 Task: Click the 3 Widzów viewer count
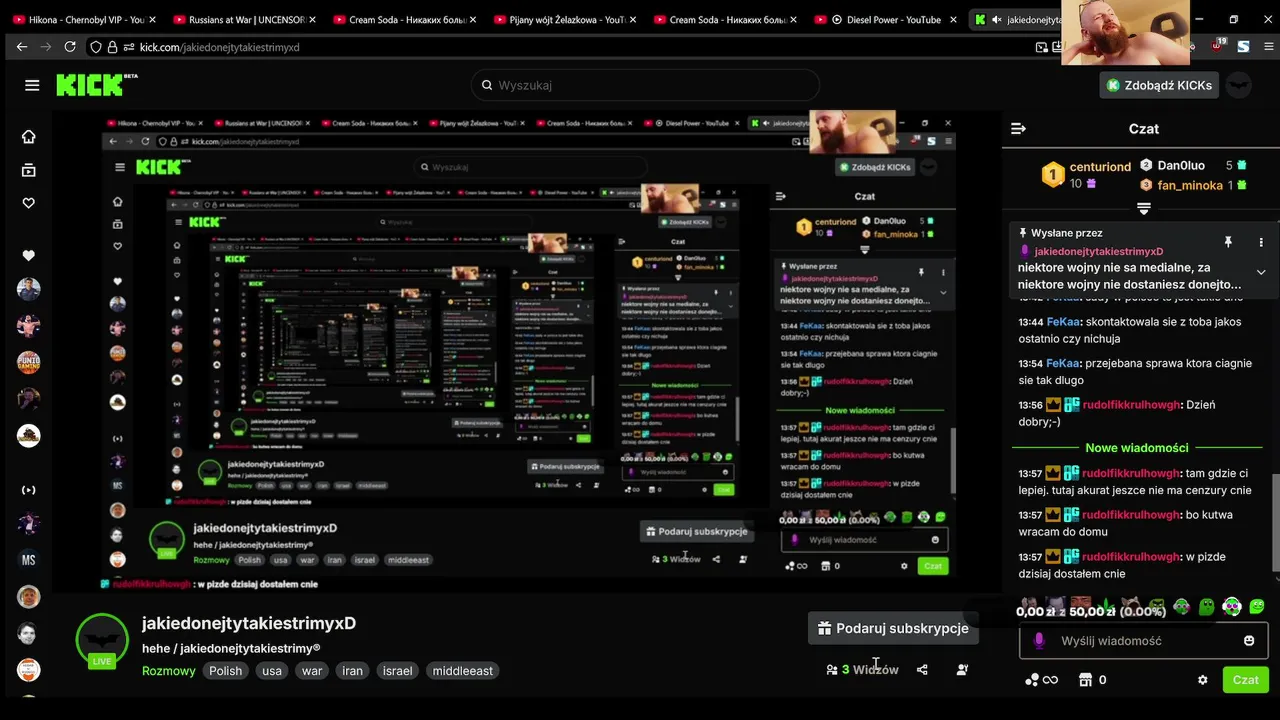tap(870, 670)
